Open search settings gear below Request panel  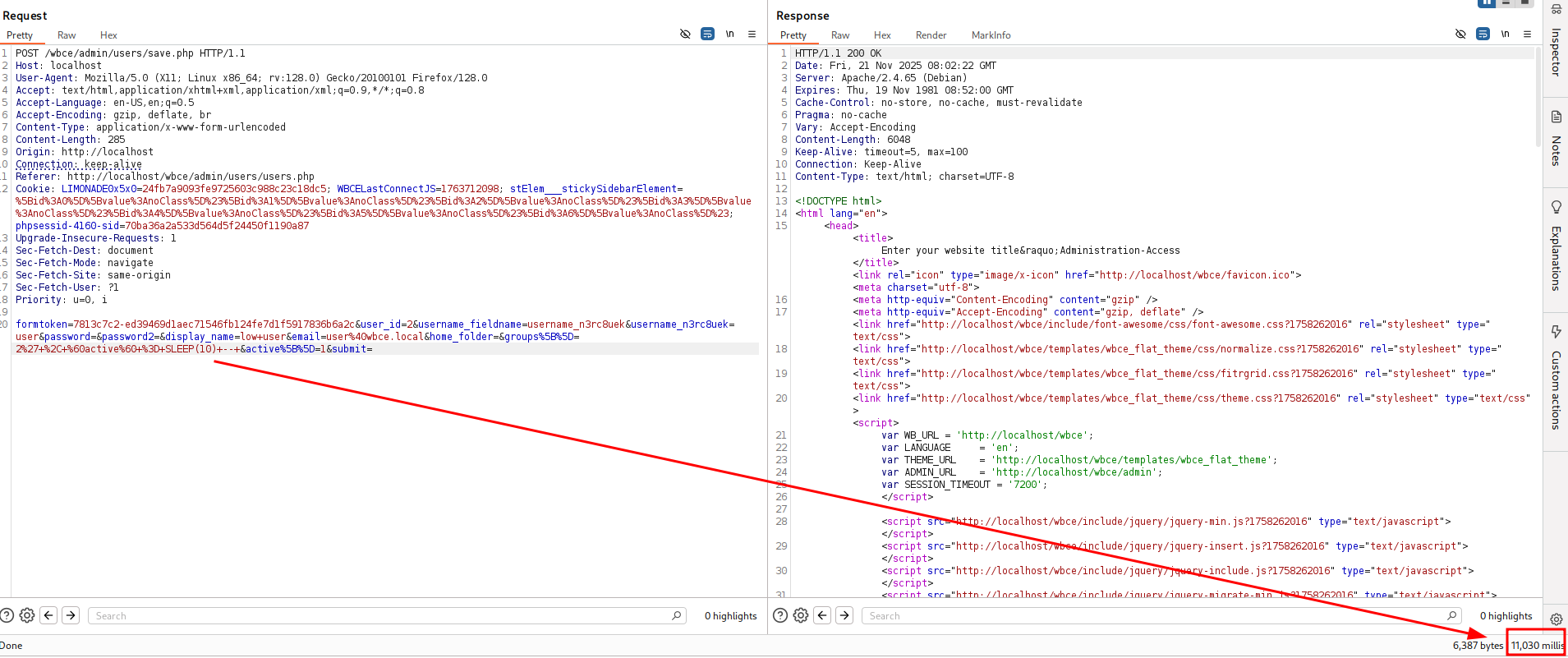coord(27,615)
